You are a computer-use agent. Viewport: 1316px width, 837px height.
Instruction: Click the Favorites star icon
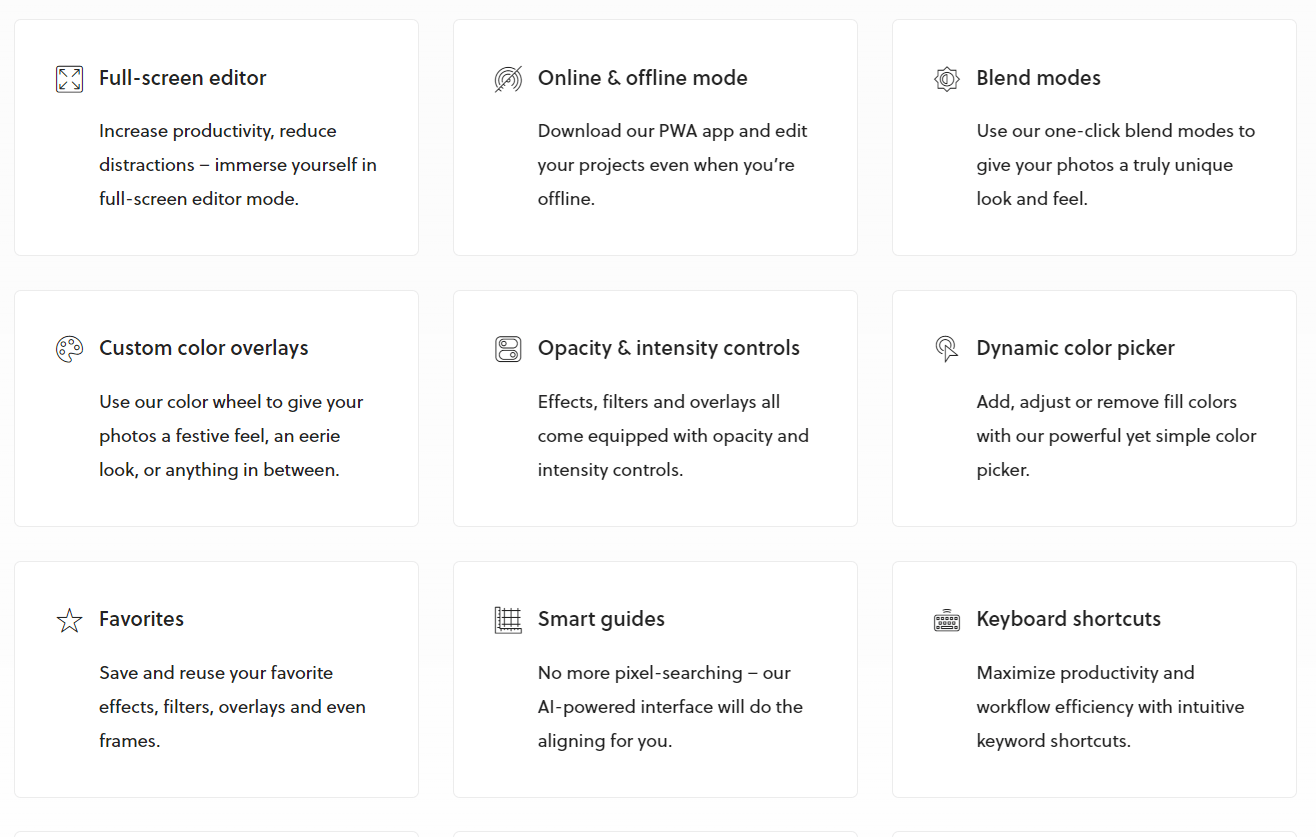(69, 620)
